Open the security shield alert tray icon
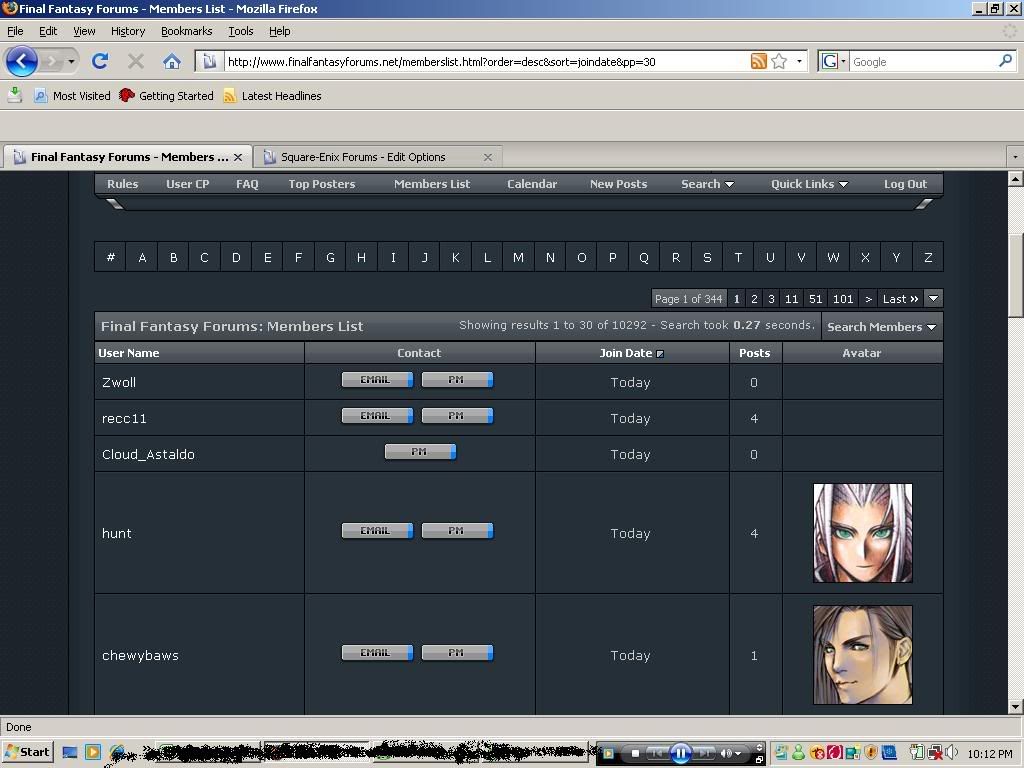Image resolution: width=1024 pixels, height=768 pixels. click(871, 753)
